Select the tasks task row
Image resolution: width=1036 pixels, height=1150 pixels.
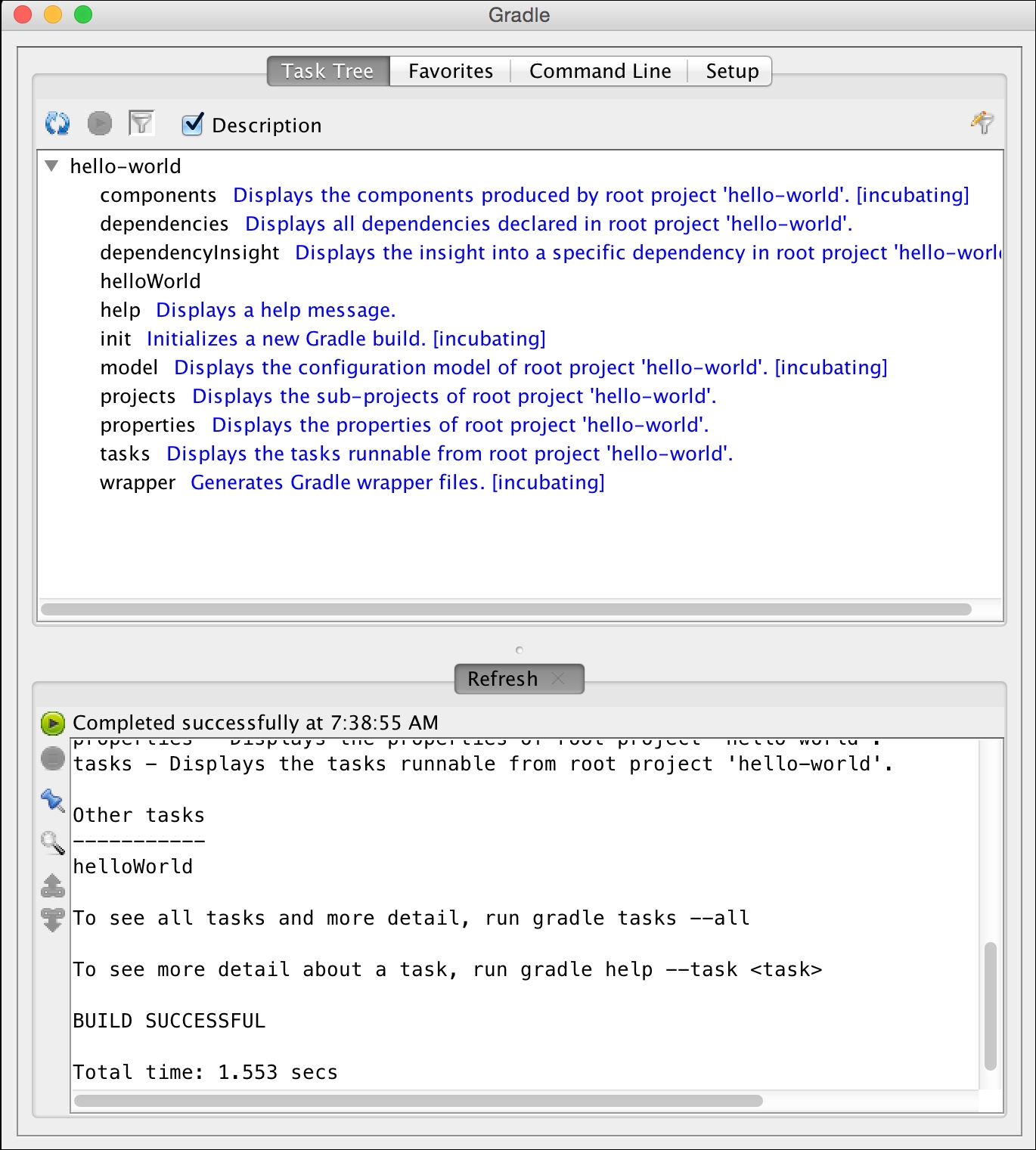pyautogui.click(x=125, y=454)
